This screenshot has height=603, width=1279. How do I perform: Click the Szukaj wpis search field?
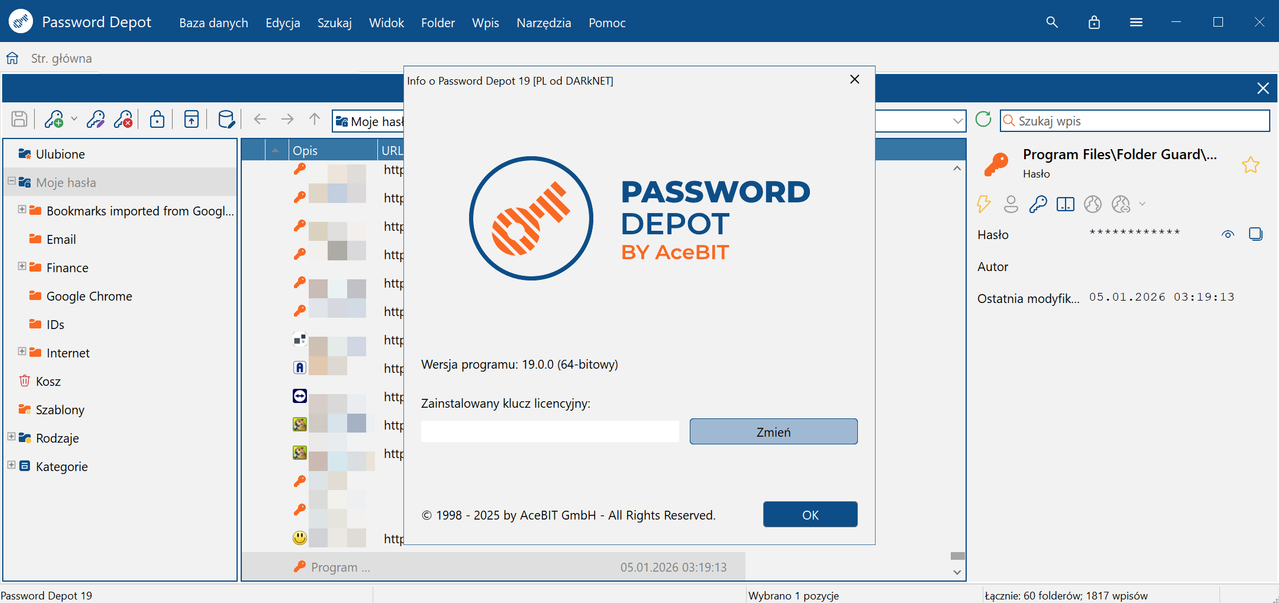(x=1134, y=121)
